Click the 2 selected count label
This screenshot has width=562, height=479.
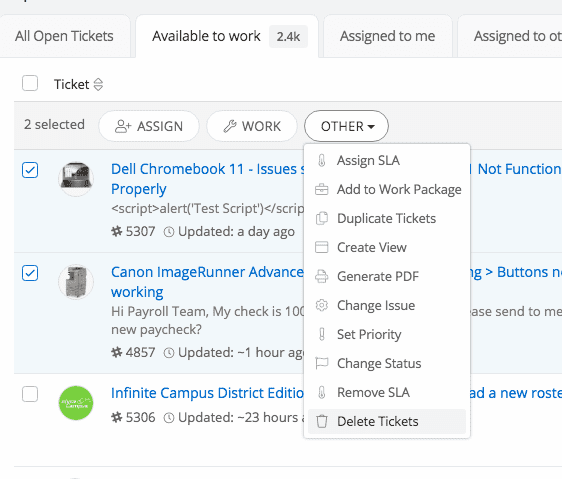pyautogui.click(x=54, y=125)
